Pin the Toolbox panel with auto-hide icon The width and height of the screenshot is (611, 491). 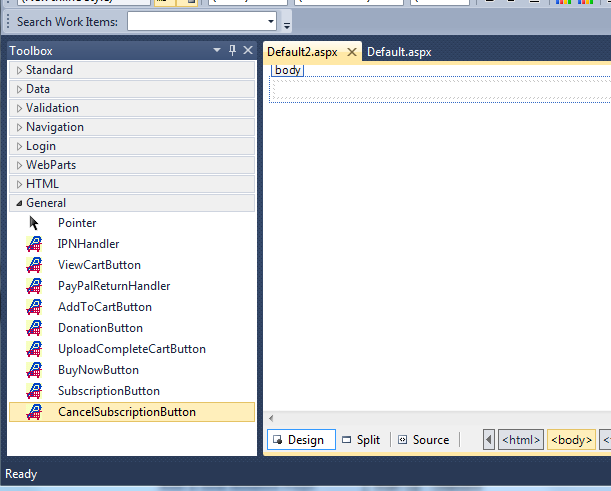232,51
